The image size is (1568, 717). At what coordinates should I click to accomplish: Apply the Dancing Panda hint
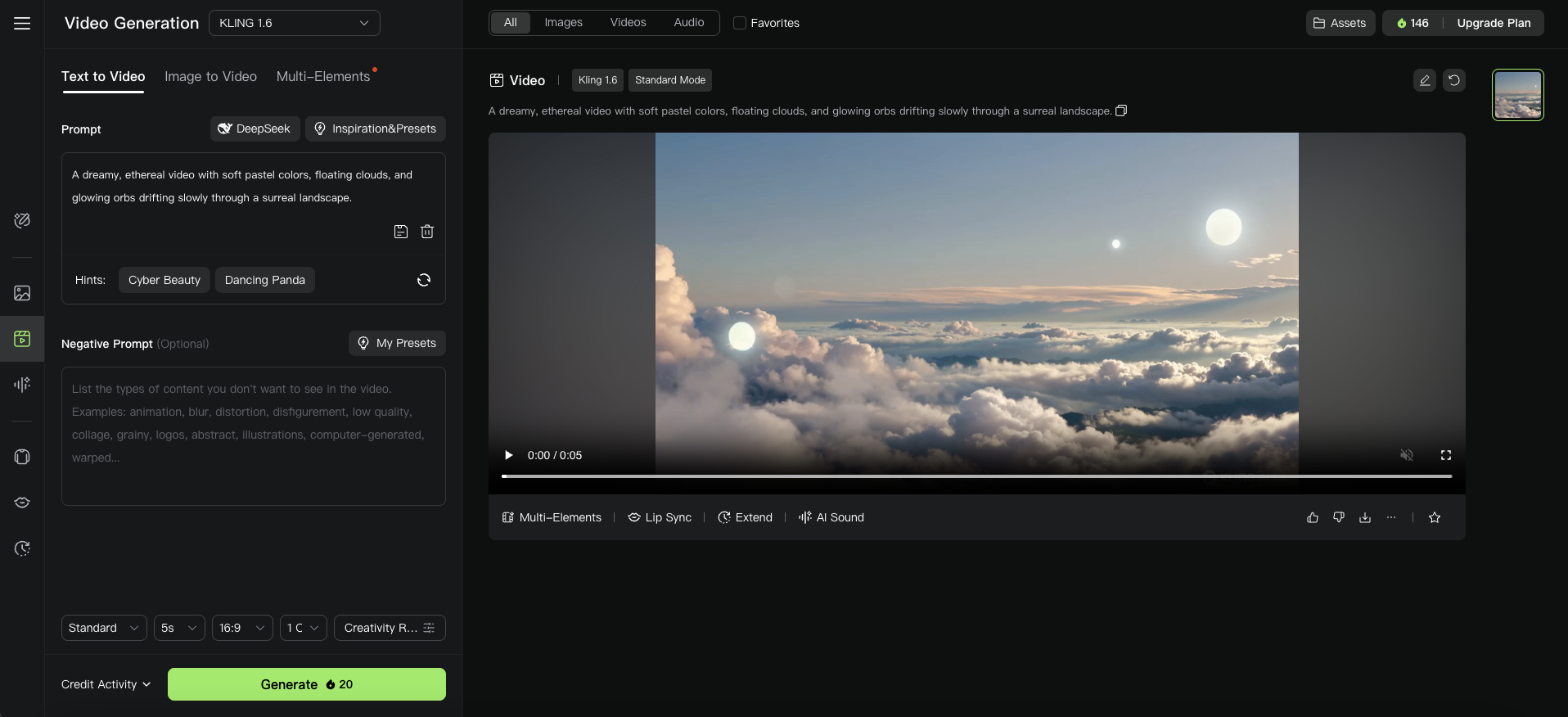[265, 280]
